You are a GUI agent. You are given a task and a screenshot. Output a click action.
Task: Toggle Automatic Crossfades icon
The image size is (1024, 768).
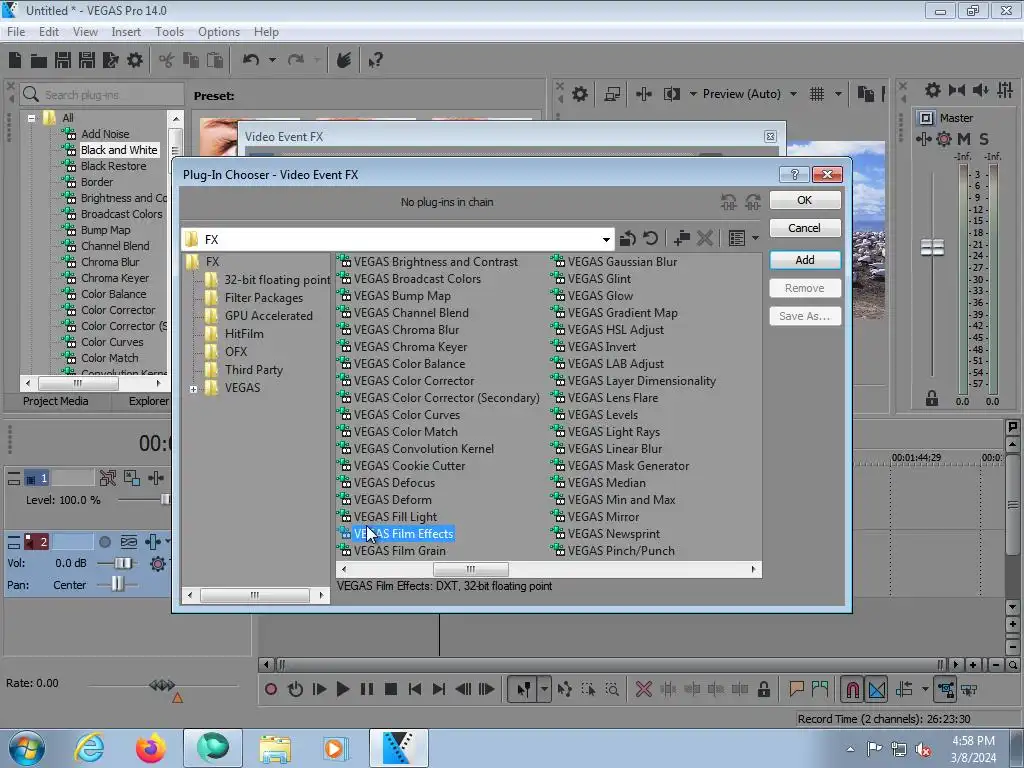pyautogui.click(x=877, y=690)
